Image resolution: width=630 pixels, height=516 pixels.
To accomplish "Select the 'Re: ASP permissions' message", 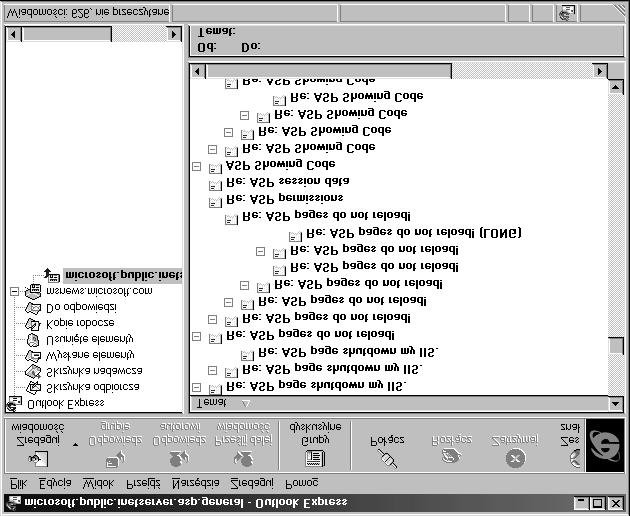I will pos(284,199).
